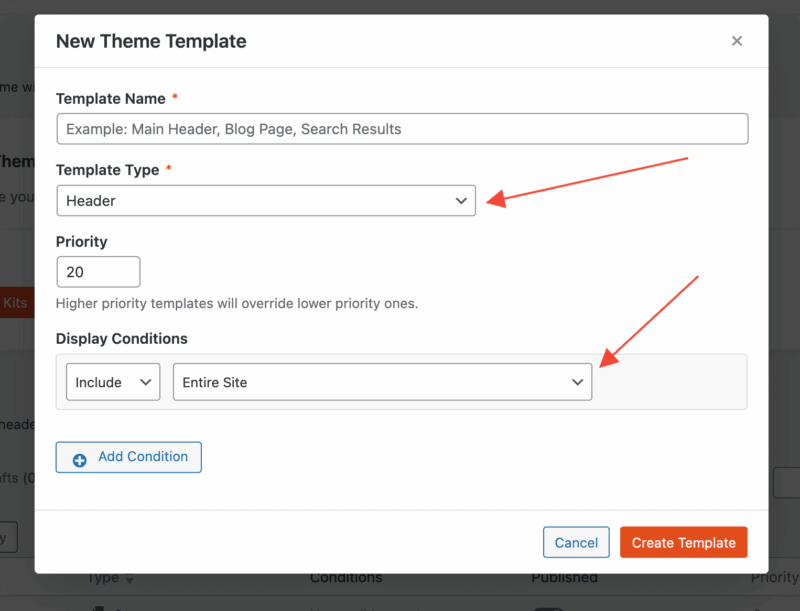The width and height of the screenshot is (800, 611).
Task: Close the New Theme Template dialog
Action: tap(737, 41)
